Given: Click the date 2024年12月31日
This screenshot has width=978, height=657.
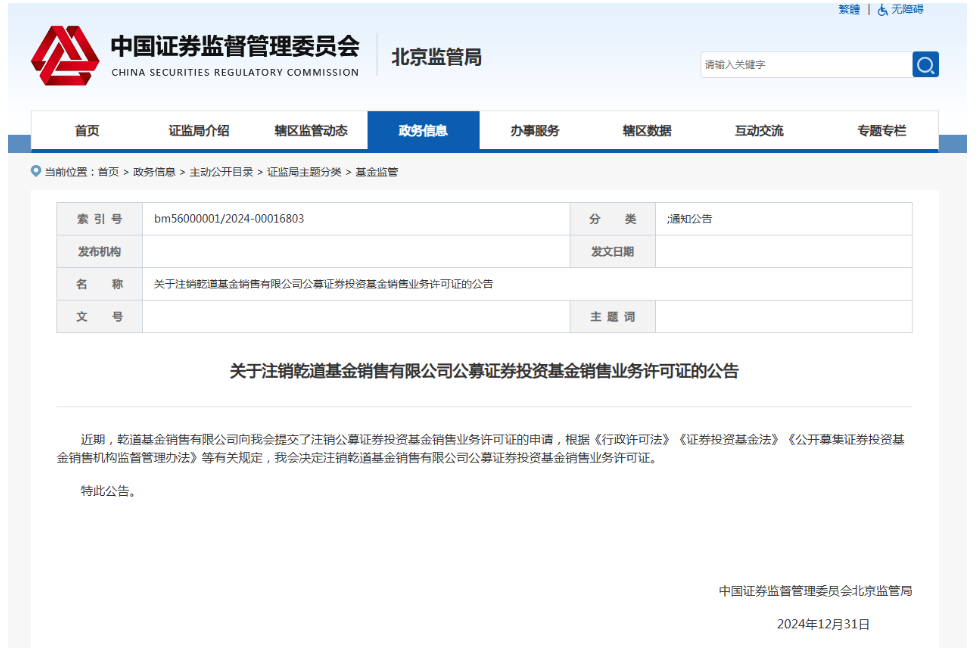Looking at the screenshot, I should click(x=823, y=624).
